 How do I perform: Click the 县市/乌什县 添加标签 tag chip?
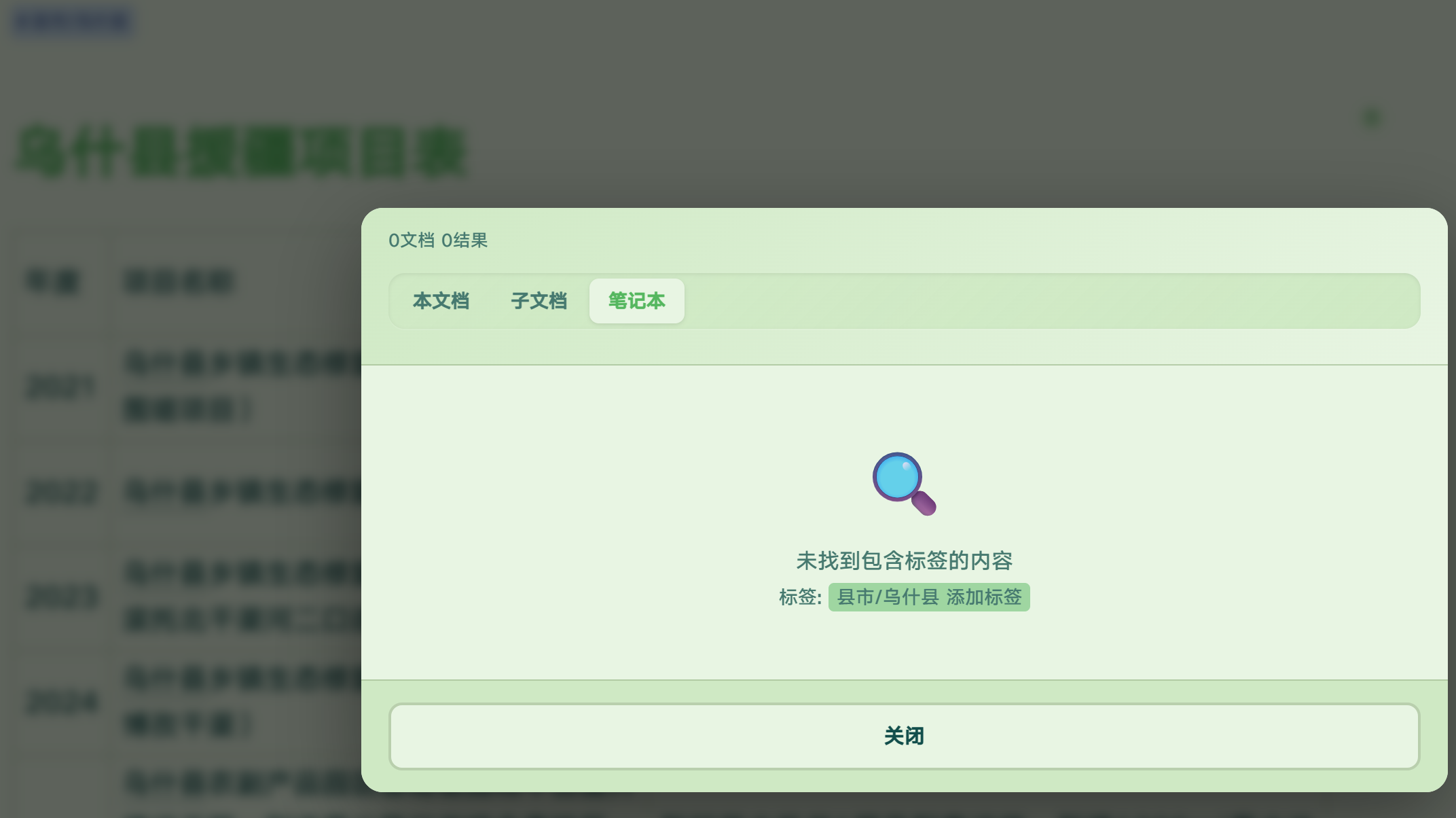click(x=928, y=597)
